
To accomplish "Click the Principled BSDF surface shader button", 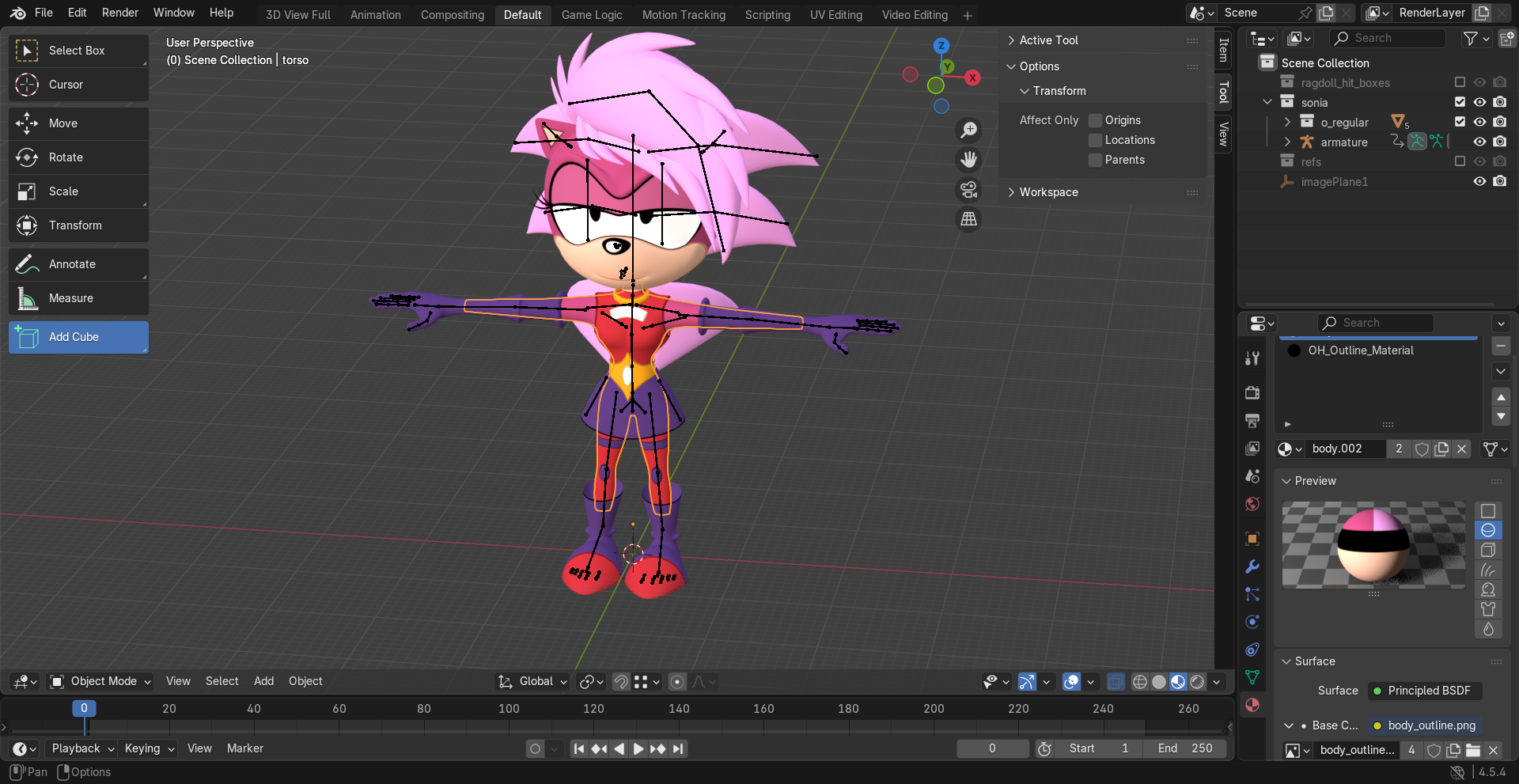I will pos(1424,691).
